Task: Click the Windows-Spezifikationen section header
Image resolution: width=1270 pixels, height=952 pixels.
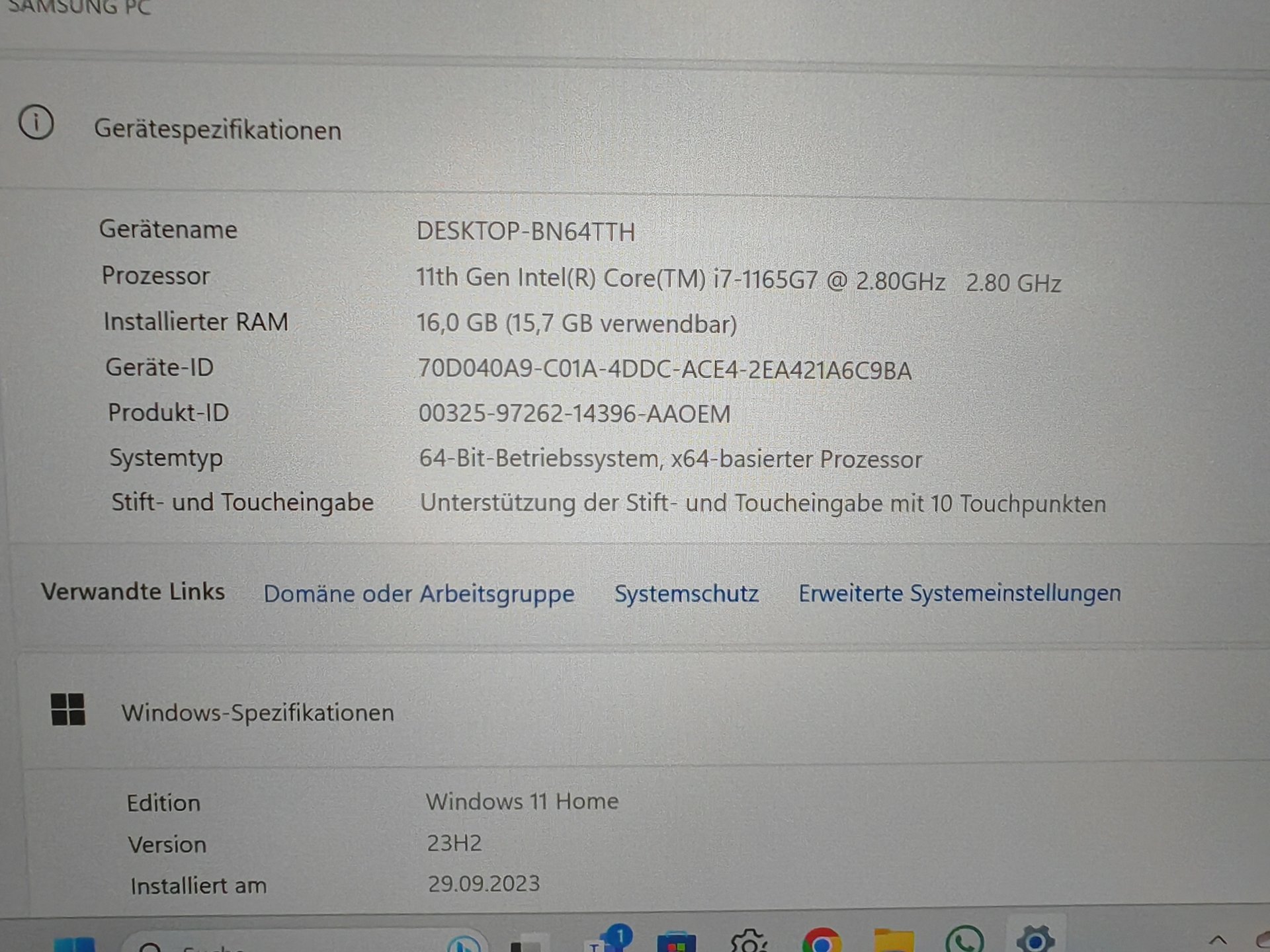Action: click(x=258, y=713)
